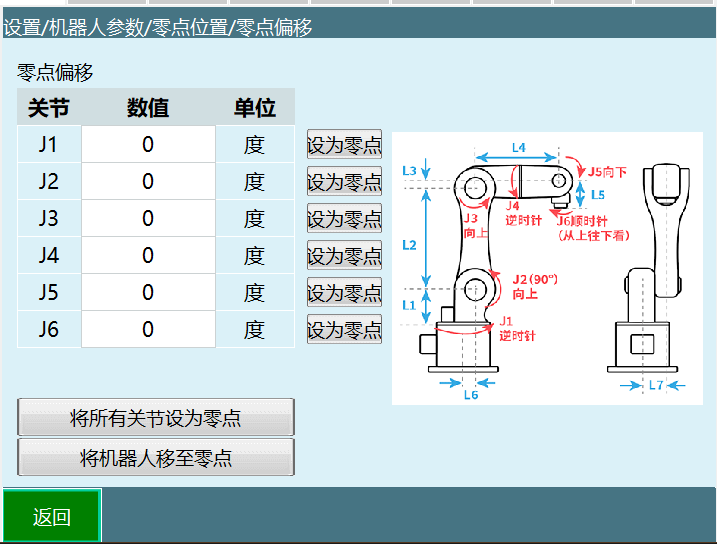The height and width of the screenshot is (544, 717).
Task: Focus the J3 value box
Action: [x=148, y=218]
